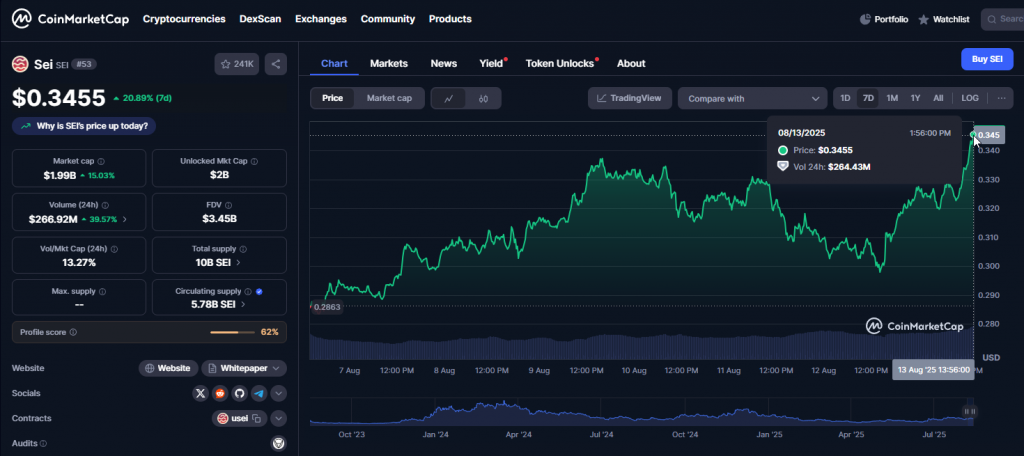The image size is (1024, 456).
Task: Select the Chart tab
Action: click(334, 63)
